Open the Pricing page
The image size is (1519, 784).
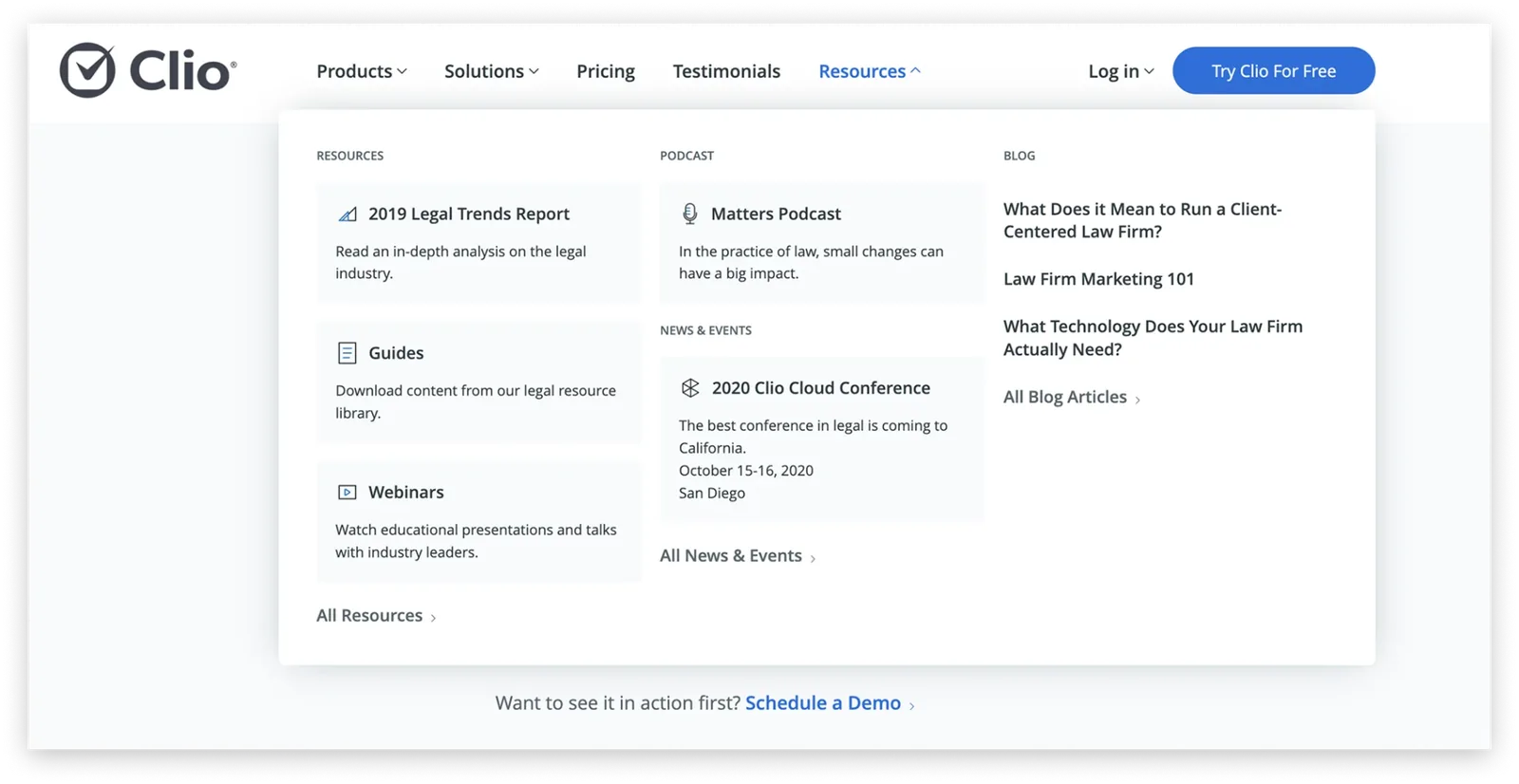pos(606,71)
